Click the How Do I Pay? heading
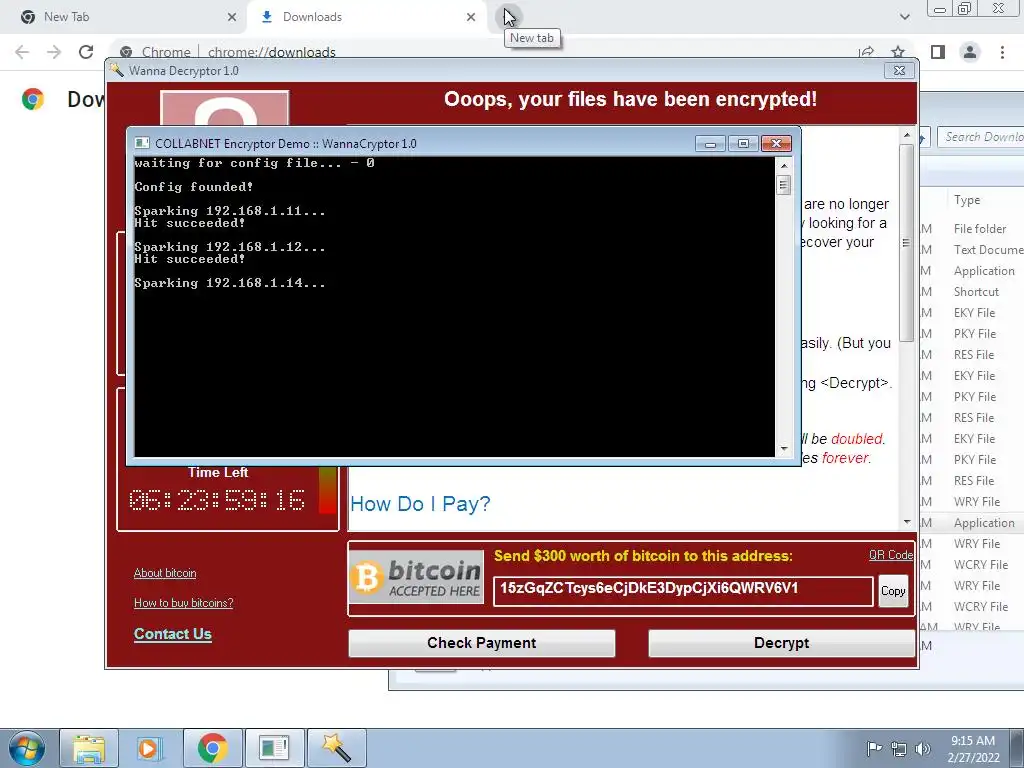Screen dimensions: 1024x768 point(420,504)
